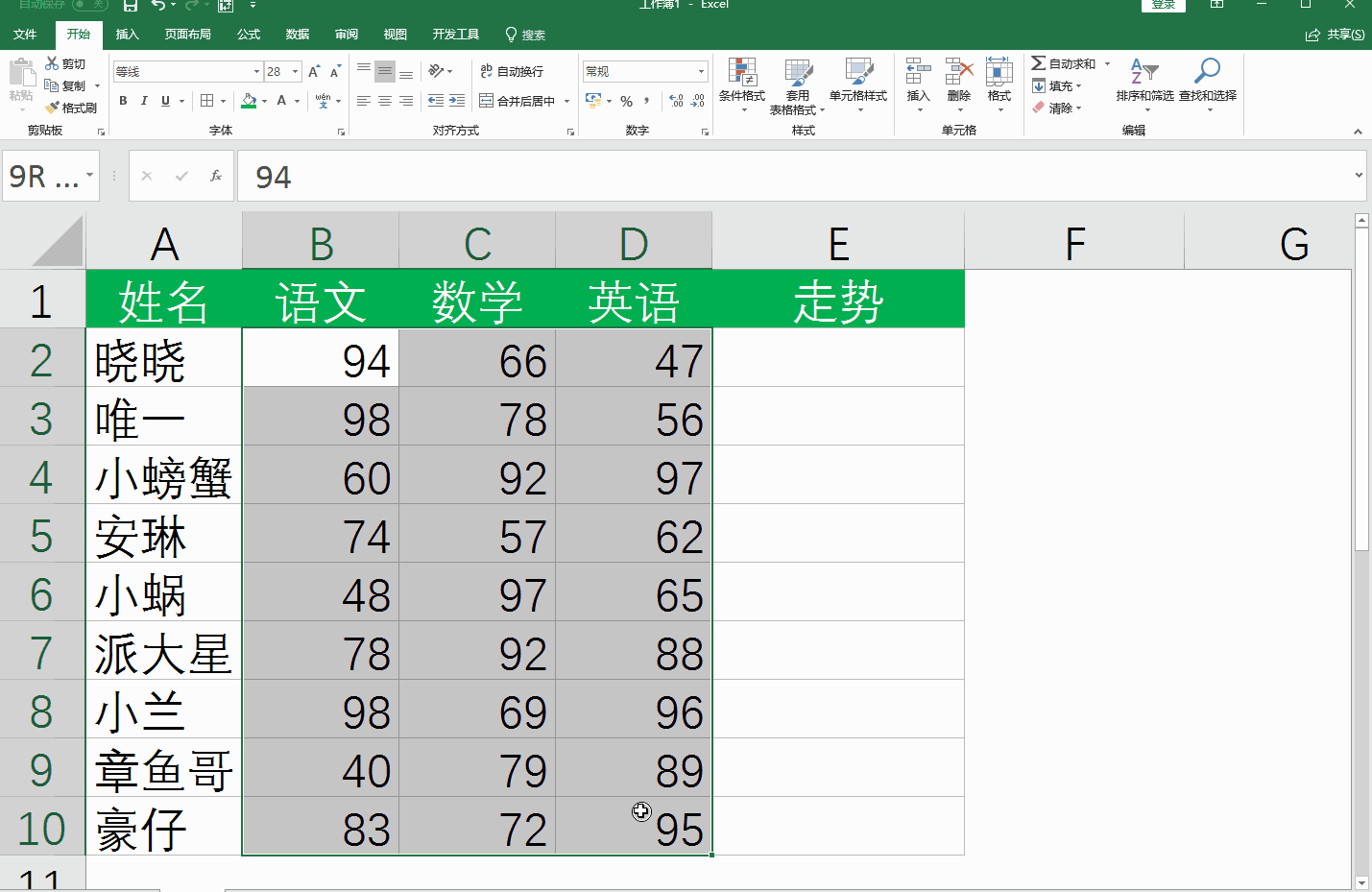This screenshot has height=892, width=1372.
Task: Click the AutoSum (自动求和) icon
Action: click(x=1064, y=63)
